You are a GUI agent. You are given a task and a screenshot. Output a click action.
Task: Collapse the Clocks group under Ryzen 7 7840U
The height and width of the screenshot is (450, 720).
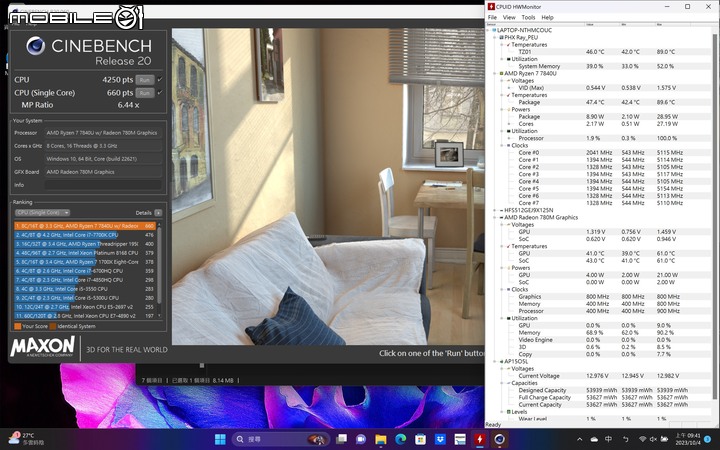tap(502, 146)
